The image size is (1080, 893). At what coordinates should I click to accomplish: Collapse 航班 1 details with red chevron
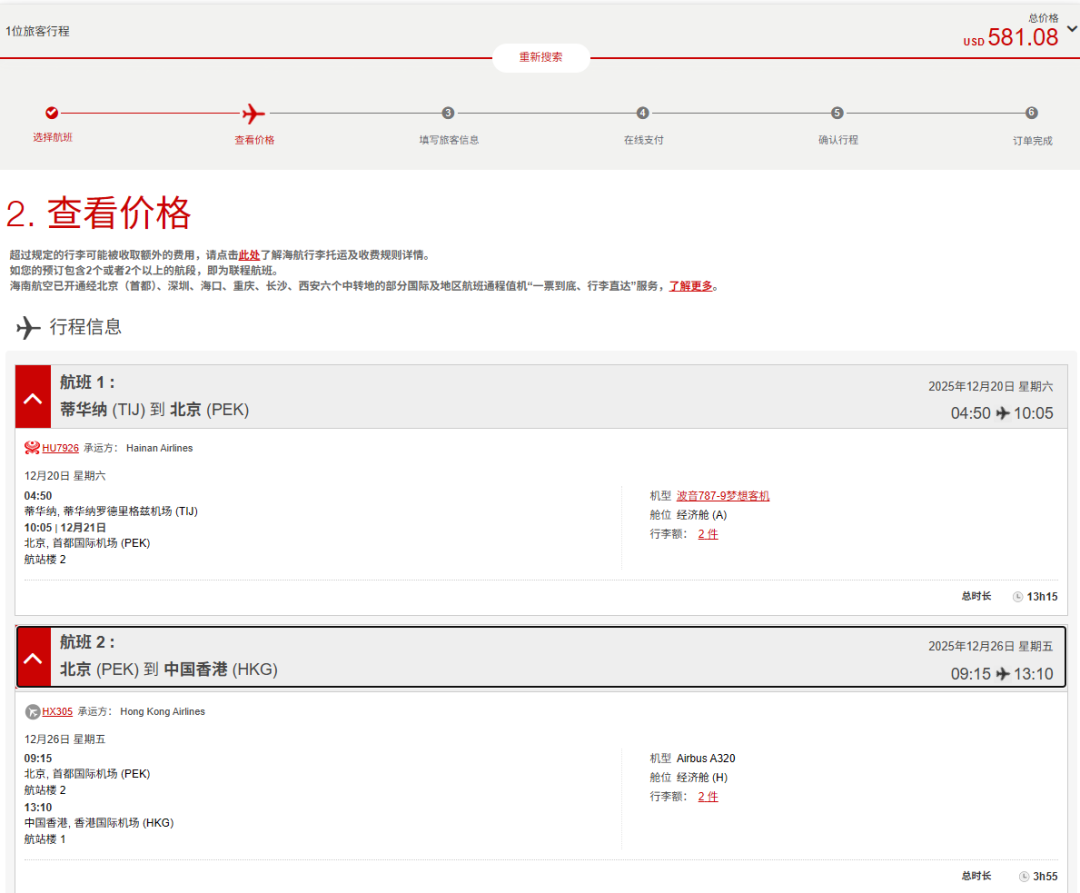pyautogui.click(x=32, y=398)
